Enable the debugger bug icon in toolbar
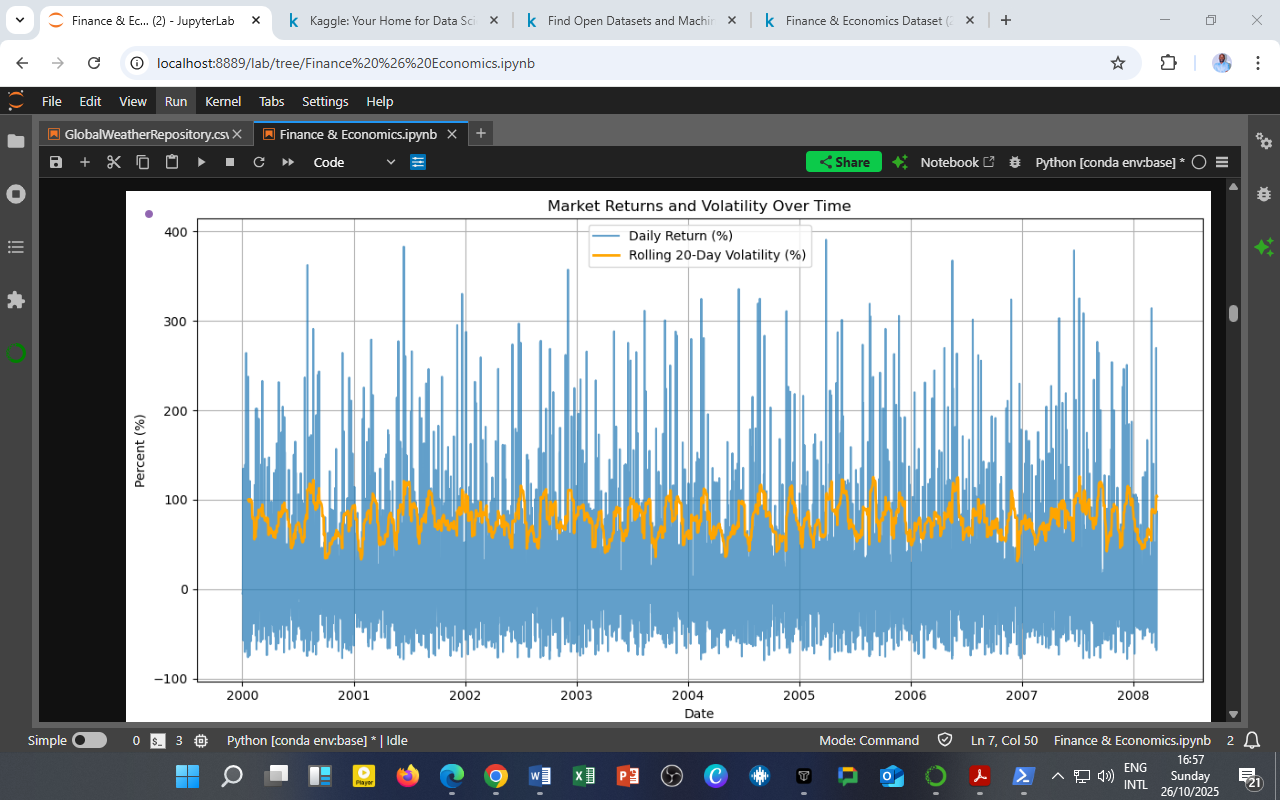 tap(1015, 162)
